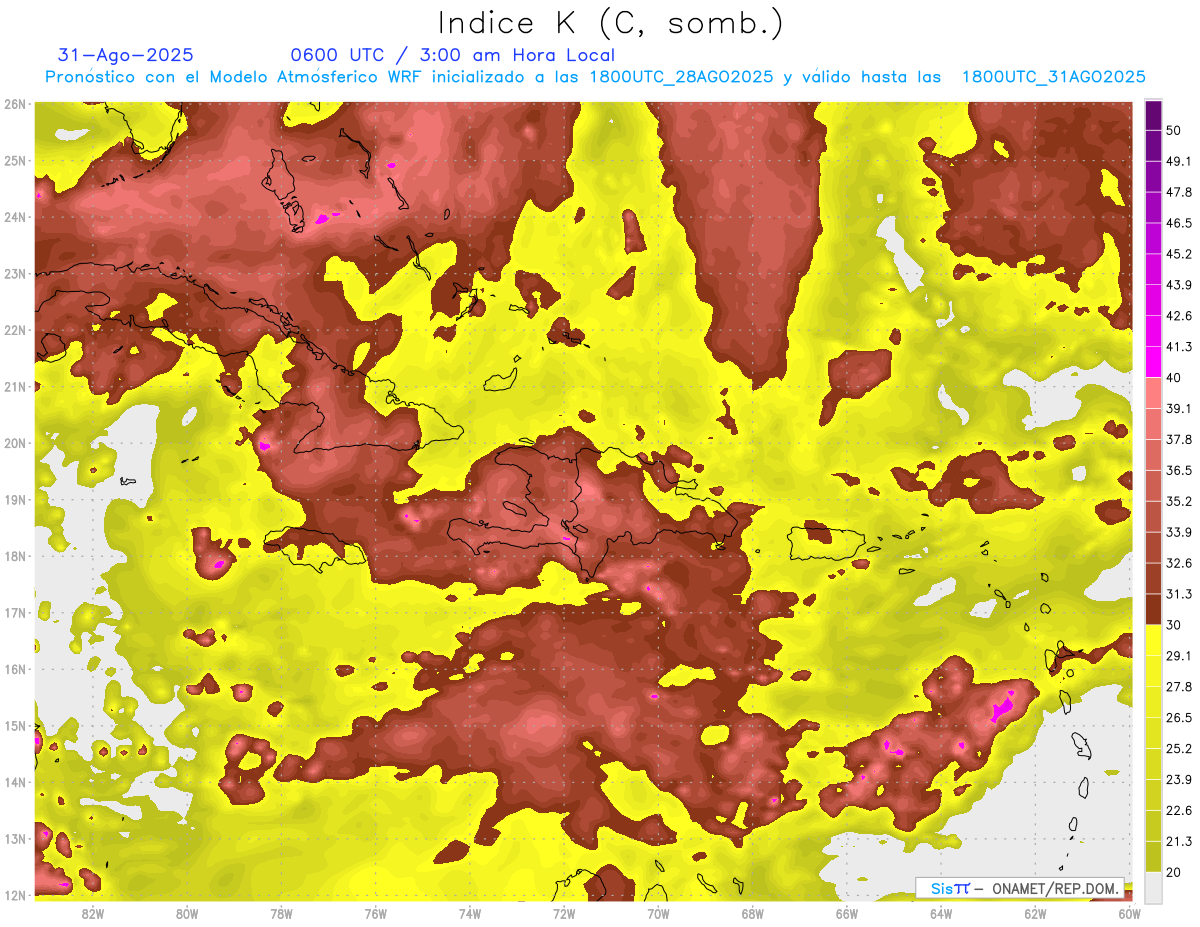This screenshot has width=1200, height=927.
Task: Click the 64W longitude label
Action: [x=940, y=914]
